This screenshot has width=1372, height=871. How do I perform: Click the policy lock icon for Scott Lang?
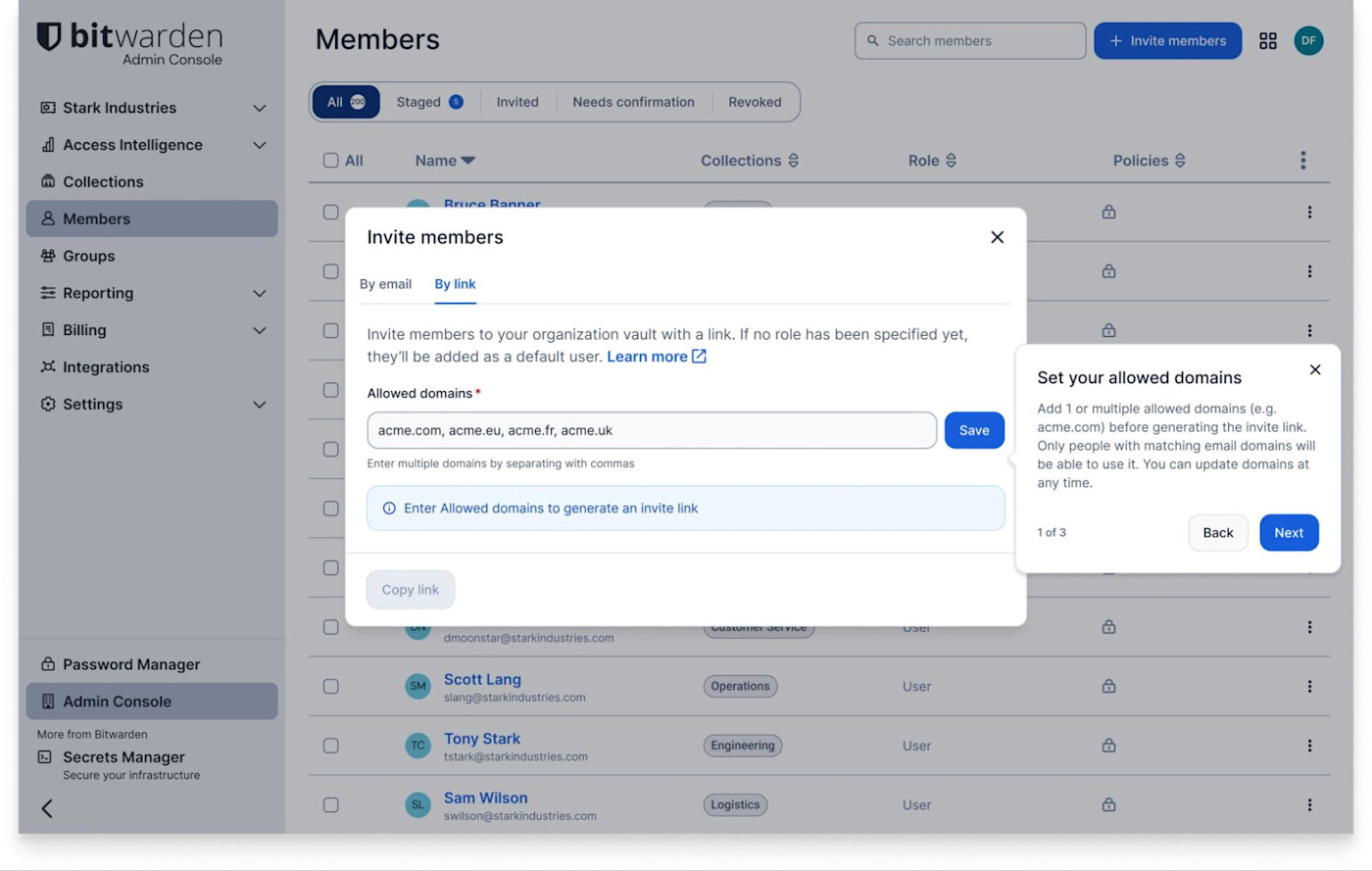point(1108,686)
